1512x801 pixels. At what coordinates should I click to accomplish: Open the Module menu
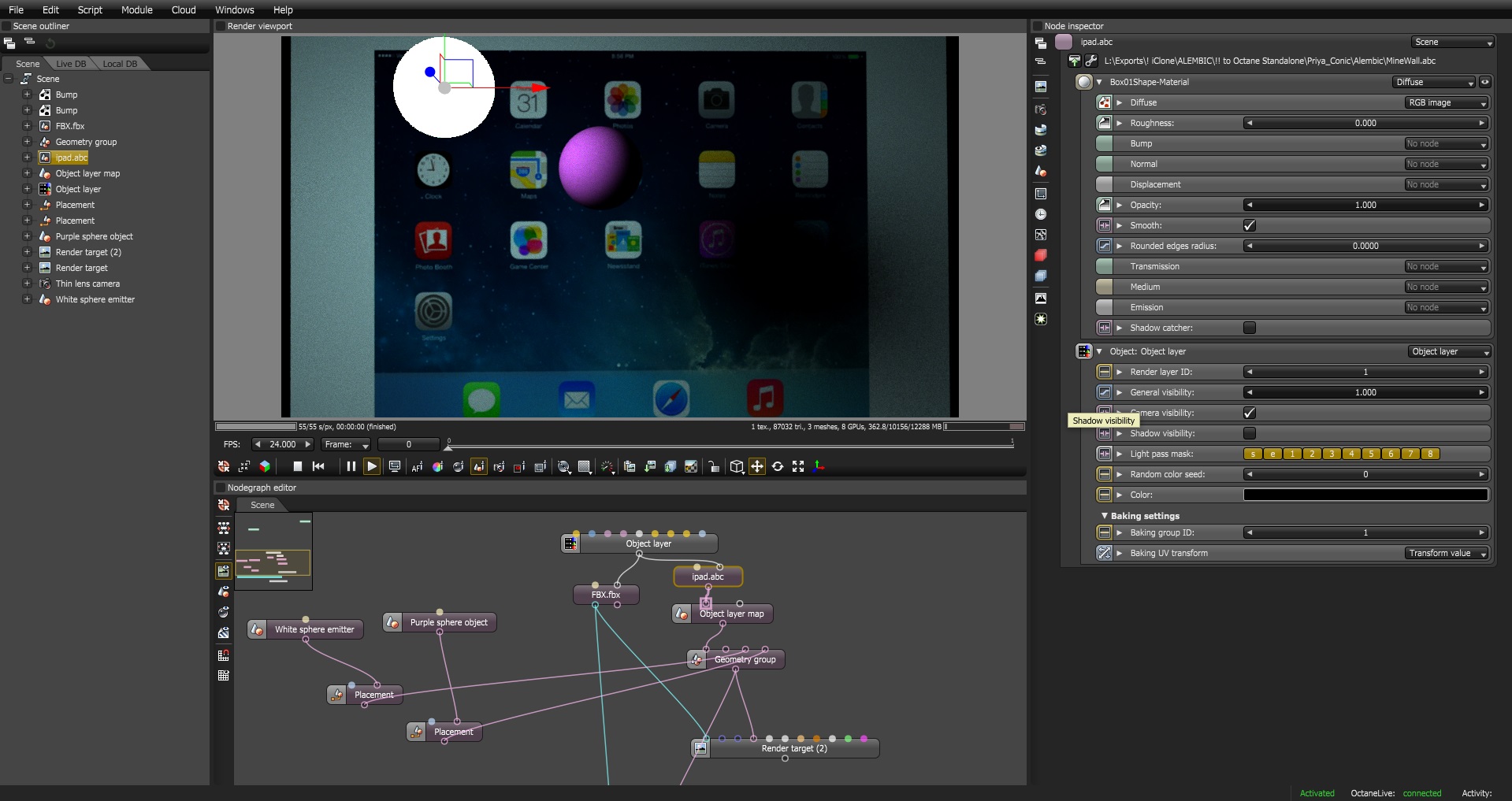137,9
